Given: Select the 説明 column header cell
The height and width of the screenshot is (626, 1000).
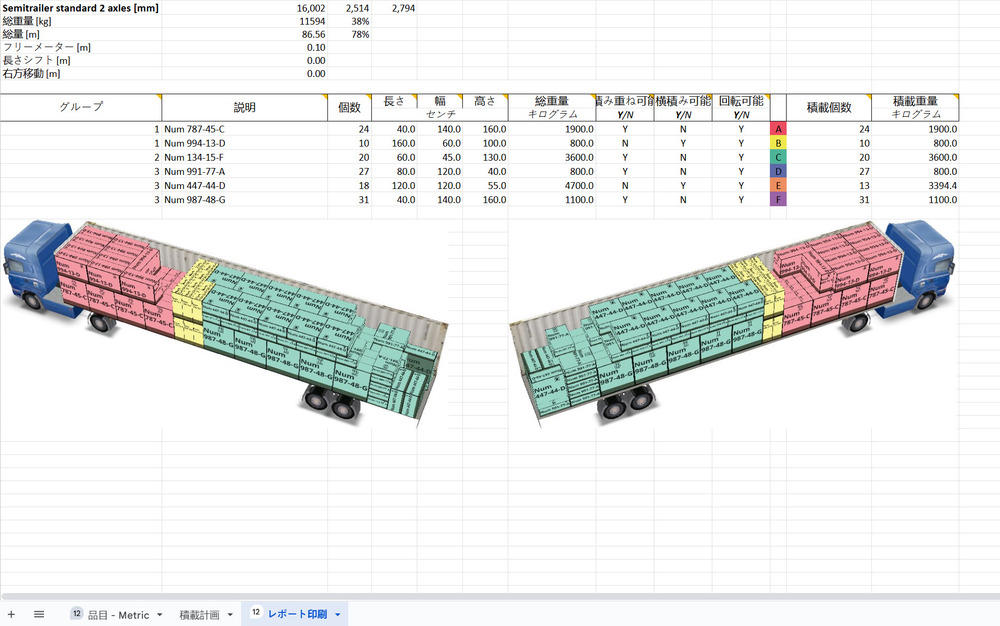Looking at the screenshot, I should [x=244, y=107].
